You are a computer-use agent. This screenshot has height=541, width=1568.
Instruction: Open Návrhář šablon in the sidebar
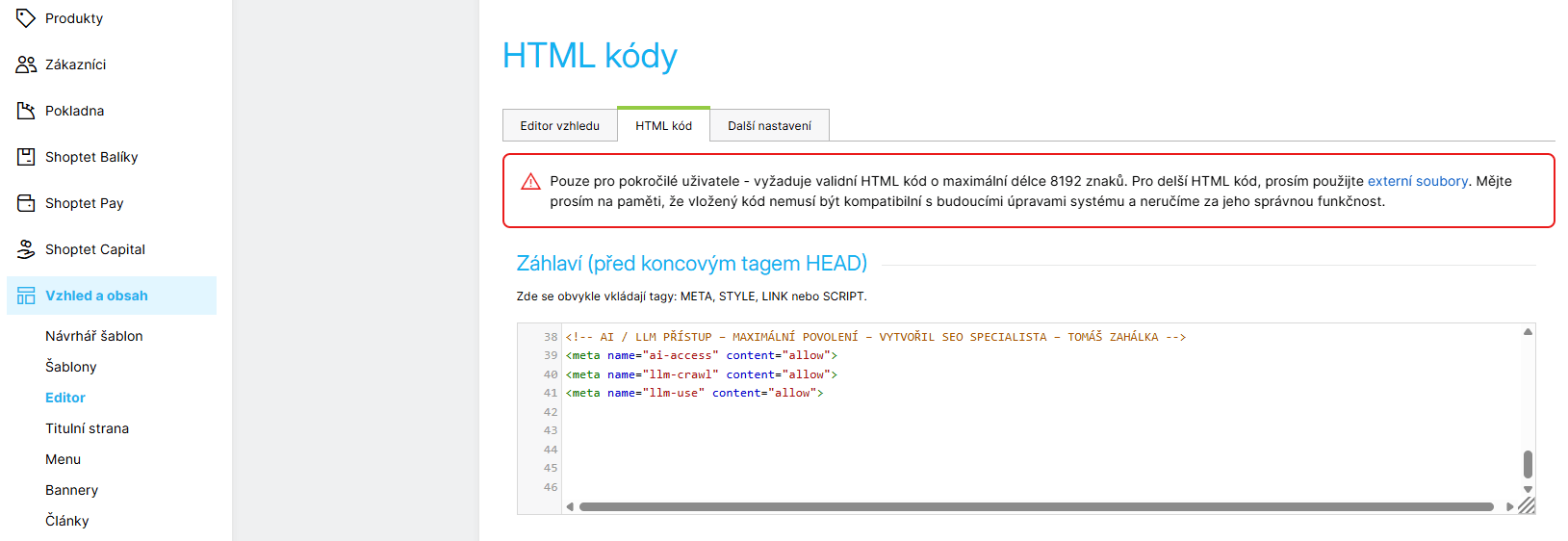(x=93, y=336)
